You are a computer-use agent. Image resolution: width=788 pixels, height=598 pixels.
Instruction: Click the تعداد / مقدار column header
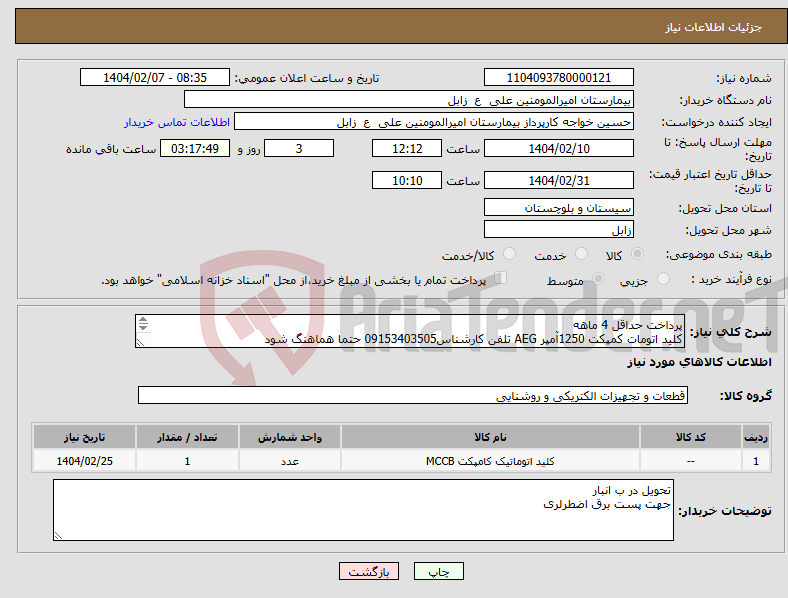click(x=187, y=437)
